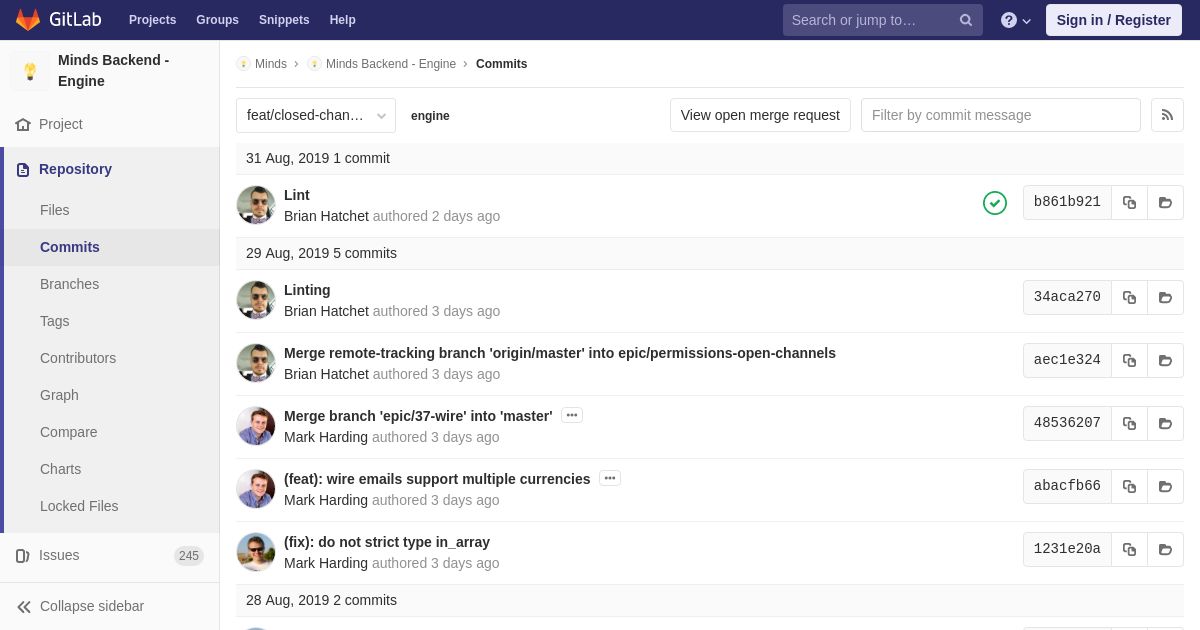Image resolution: width=1200 pixels, height=630 pixels.
Task: Open the project lightbulb avatar in sidebar
Action: (30, 71)
